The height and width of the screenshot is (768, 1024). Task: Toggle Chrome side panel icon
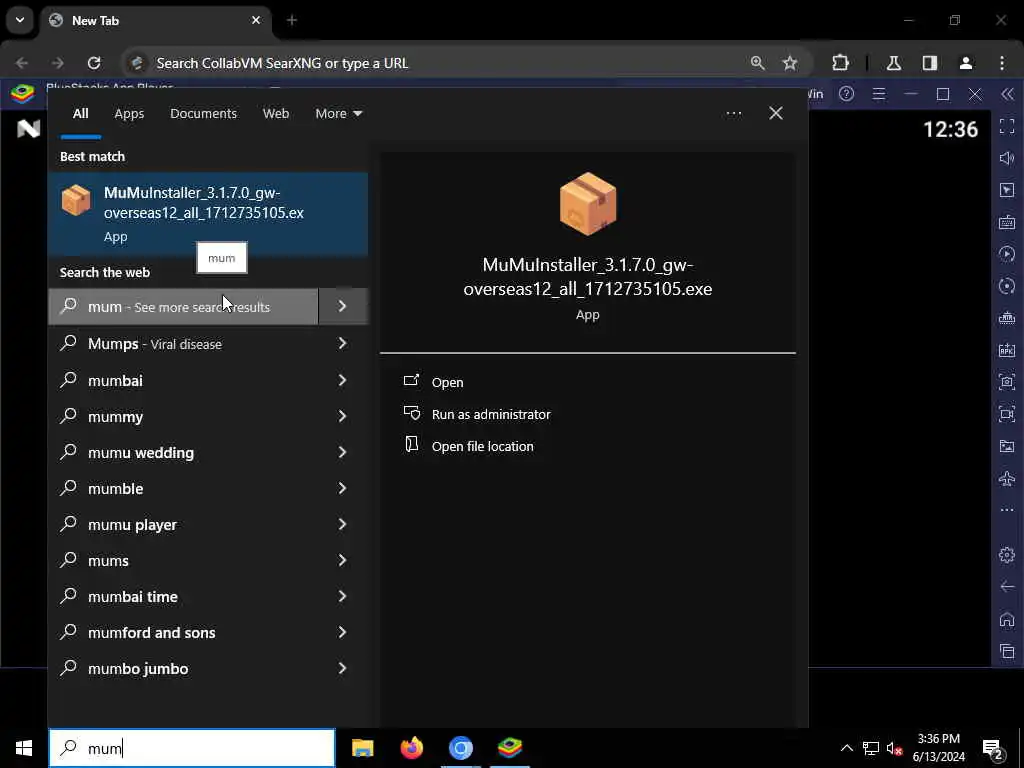click(x=930, y=63)
